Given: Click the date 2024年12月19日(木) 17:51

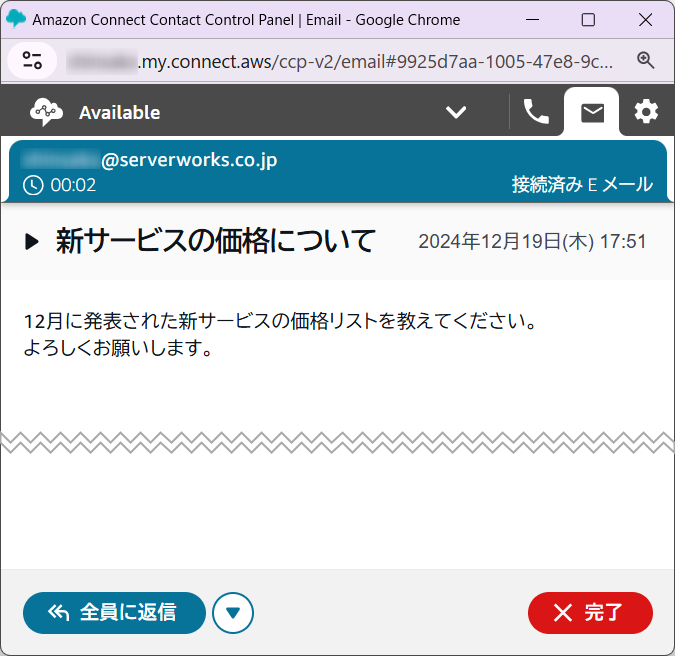Looking at the screenshot, I should click(532, 241).
